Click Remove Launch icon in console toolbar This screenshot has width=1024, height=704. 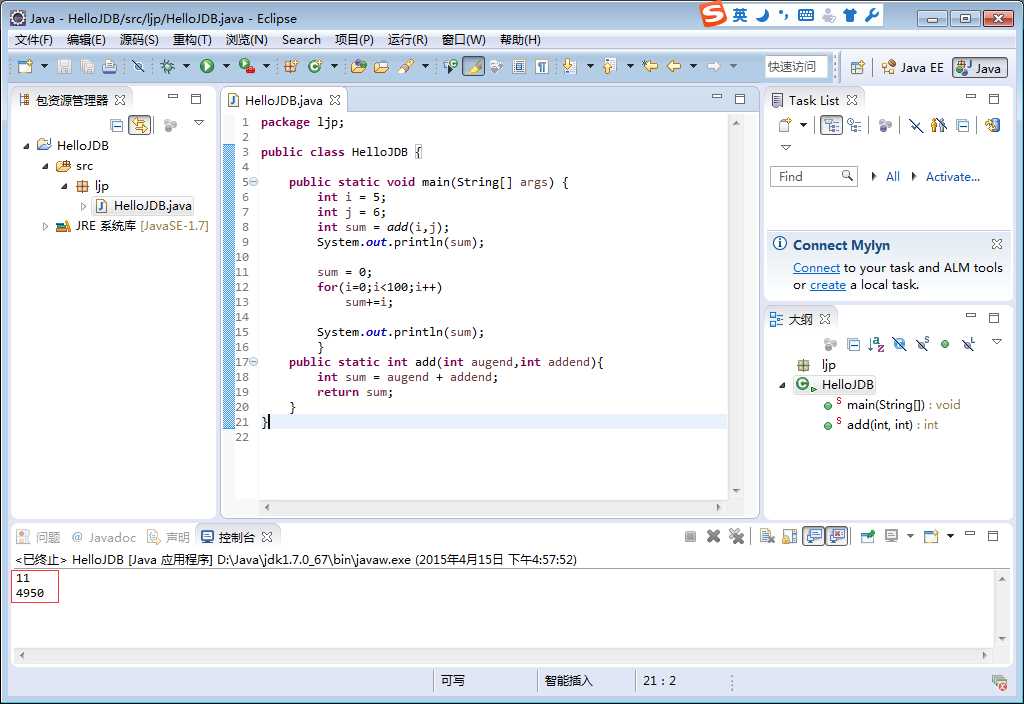[713, 537]
